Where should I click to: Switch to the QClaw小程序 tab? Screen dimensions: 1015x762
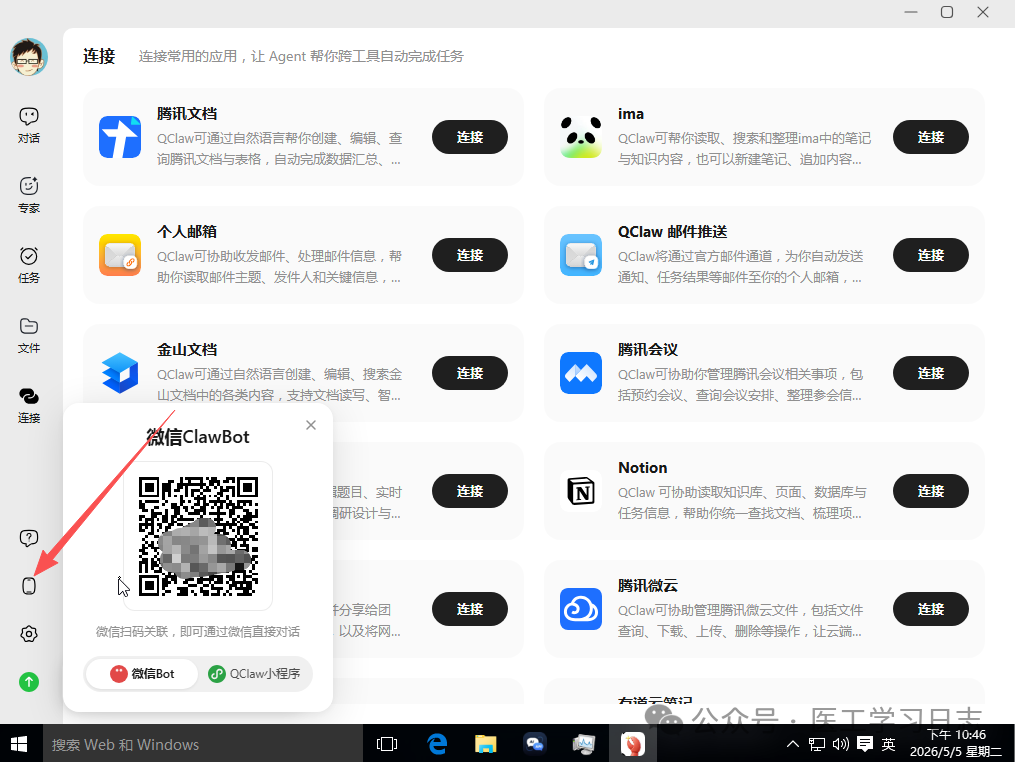pyautogui.click(x=254, y=674)
